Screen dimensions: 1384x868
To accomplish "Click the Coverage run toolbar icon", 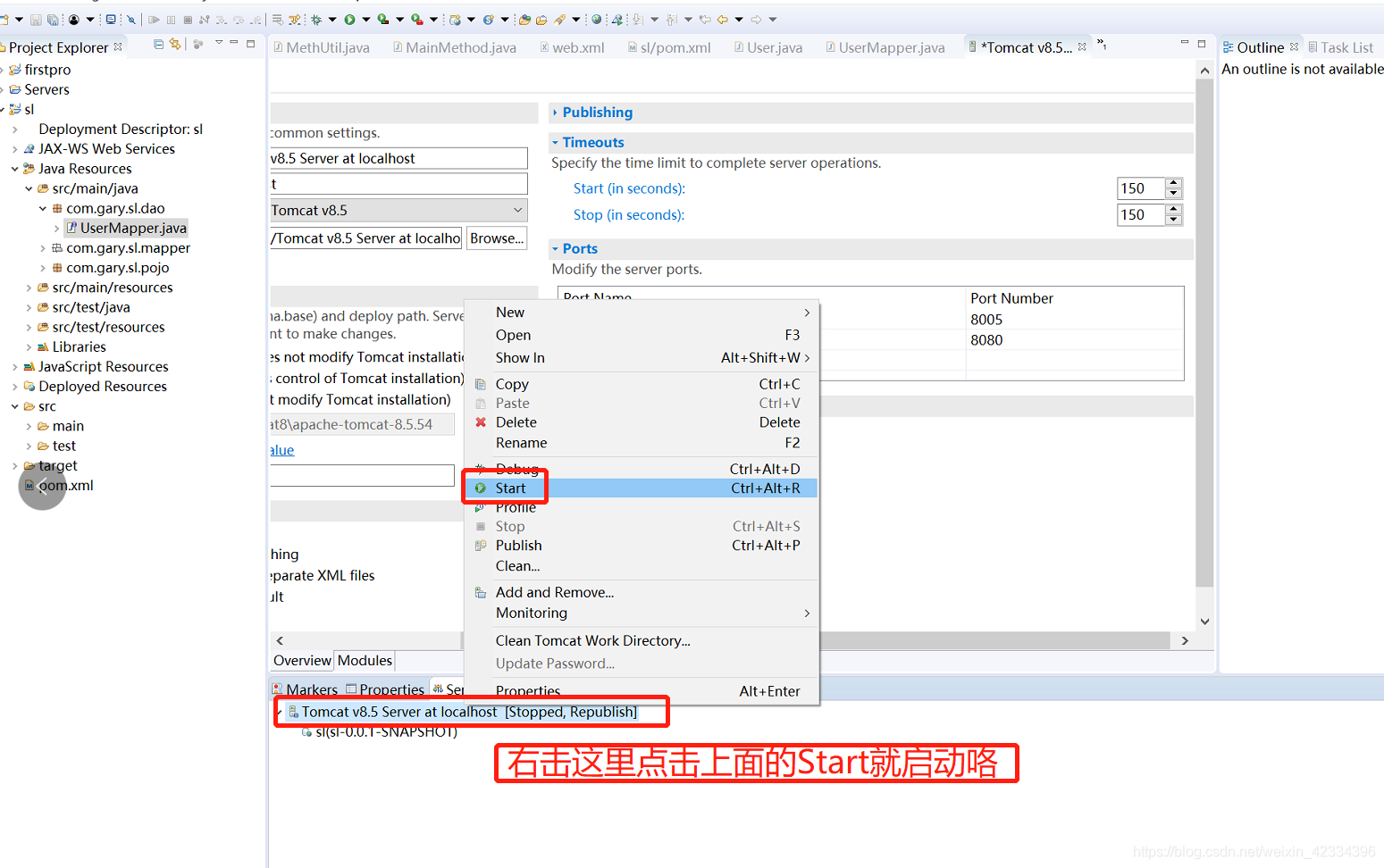I will 383,20.
